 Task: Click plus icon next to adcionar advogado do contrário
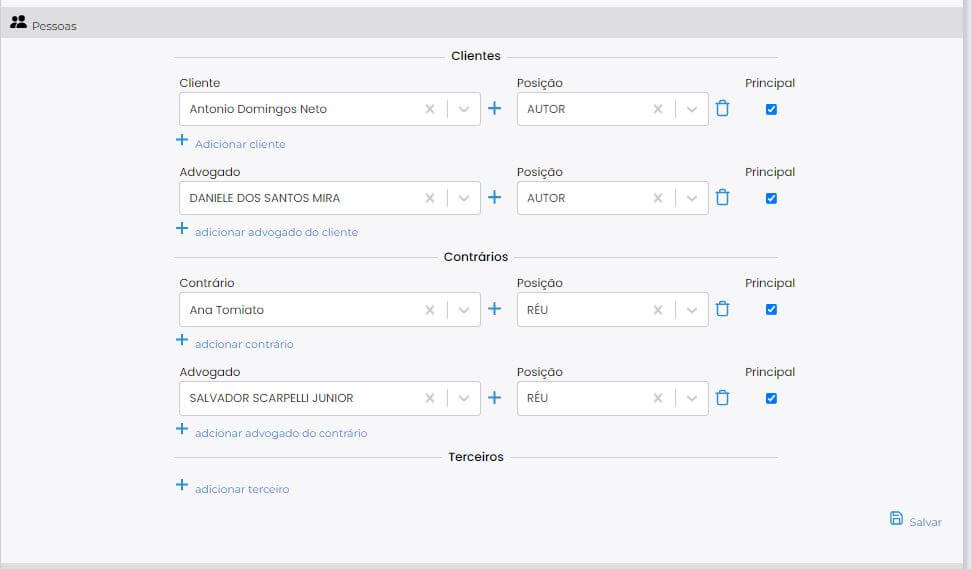[x=182, y=429]
